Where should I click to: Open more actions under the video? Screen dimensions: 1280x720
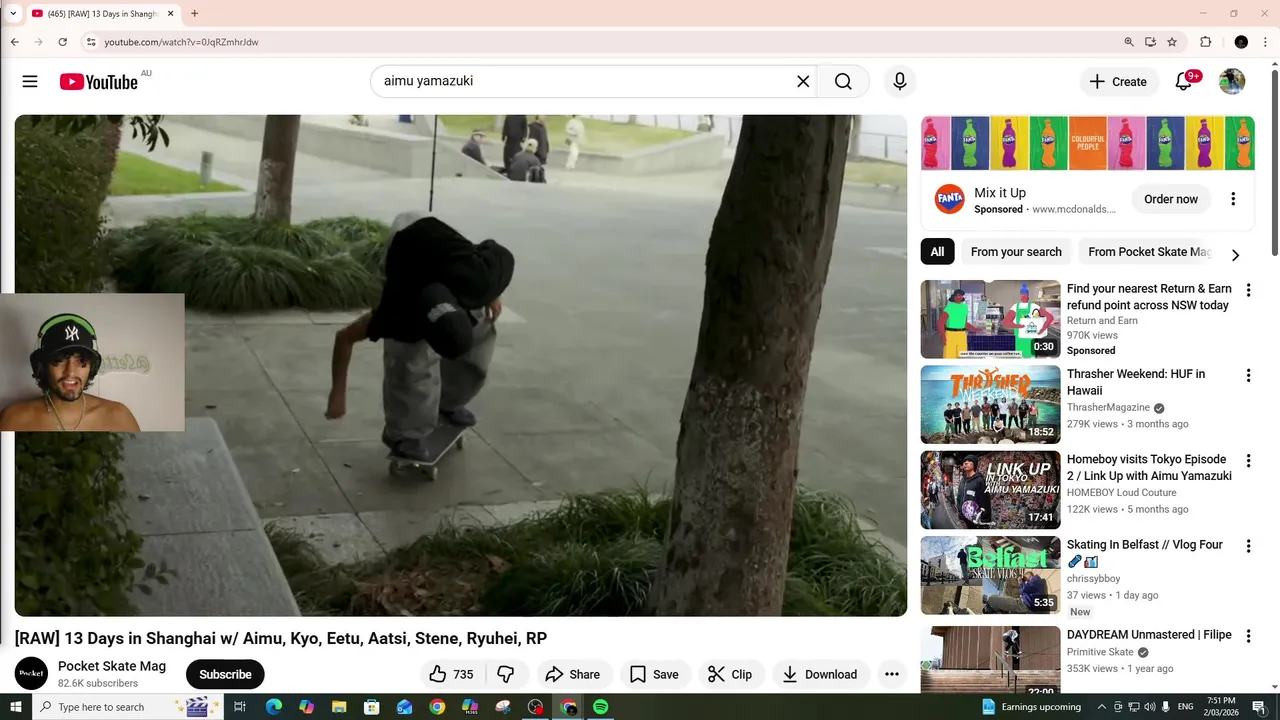[892, 674]
